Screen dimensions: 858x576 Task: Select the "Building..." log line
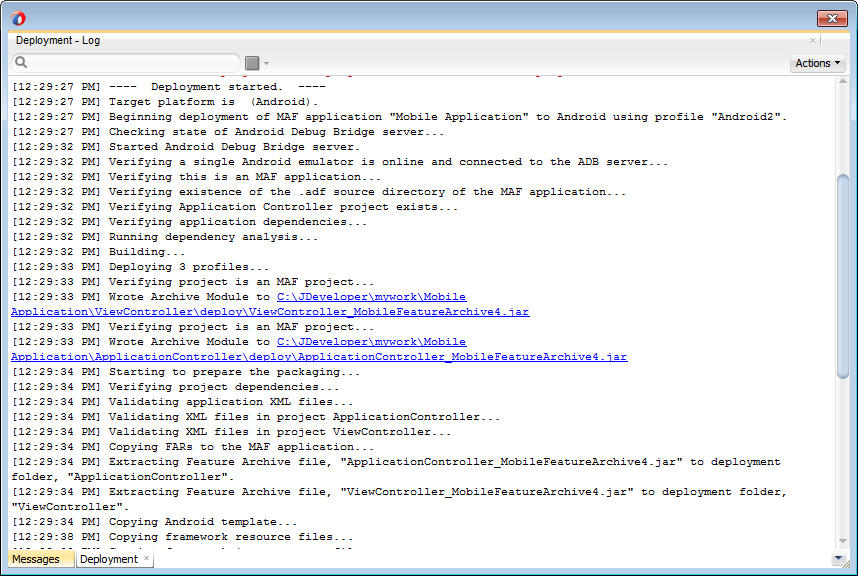click(x=98, y=252)
